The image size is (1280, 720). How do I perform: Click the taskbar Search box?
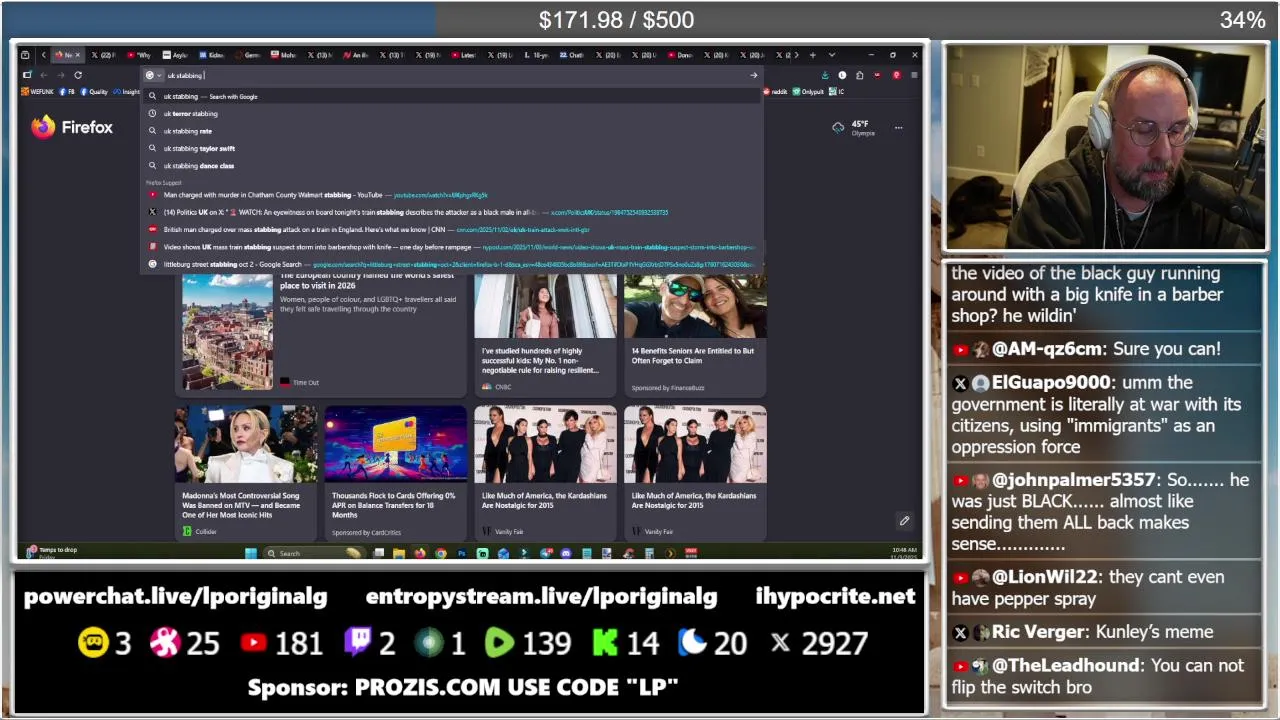[x=315, y=553]
